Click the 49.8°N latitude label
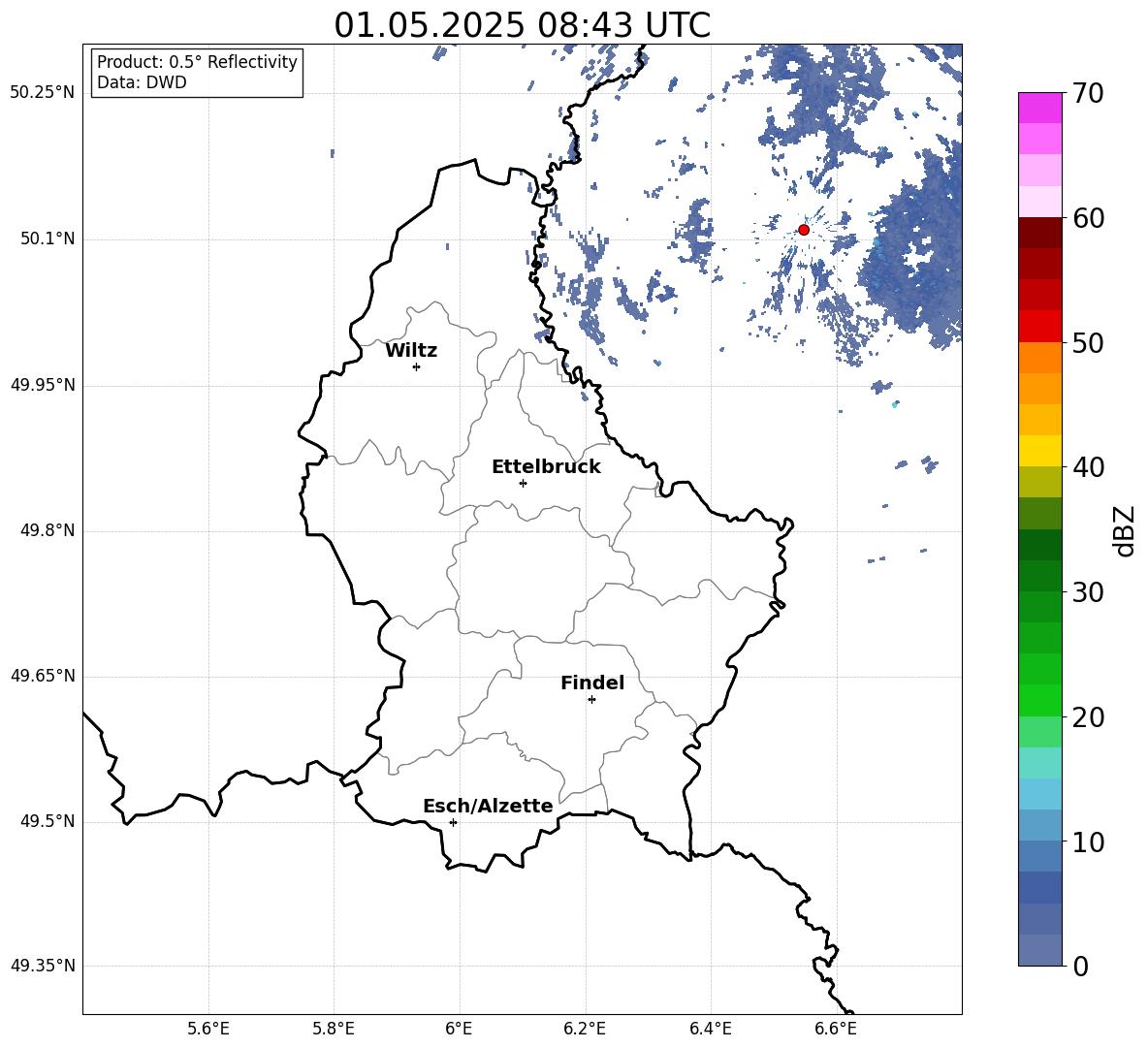 tap(48, 530)
